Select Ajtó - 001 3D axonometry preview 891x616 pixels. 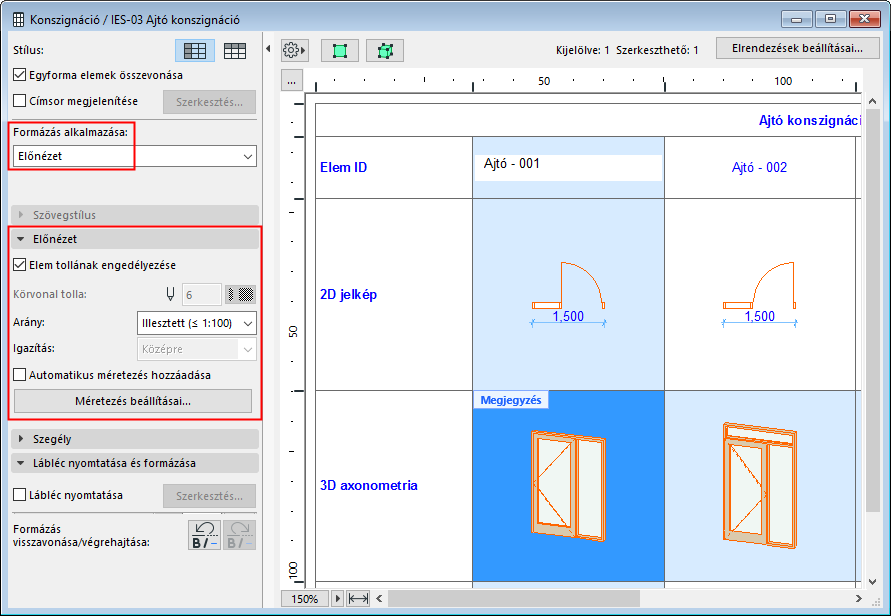[568, 486]
